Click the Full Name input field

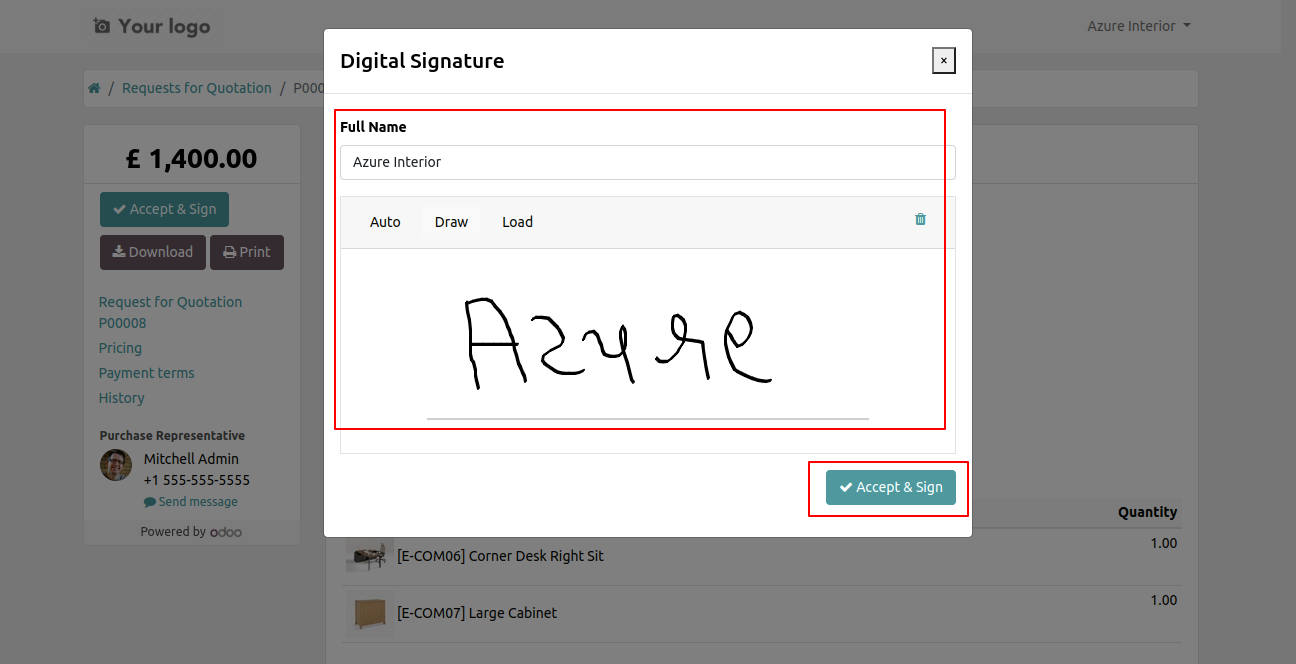648,162
